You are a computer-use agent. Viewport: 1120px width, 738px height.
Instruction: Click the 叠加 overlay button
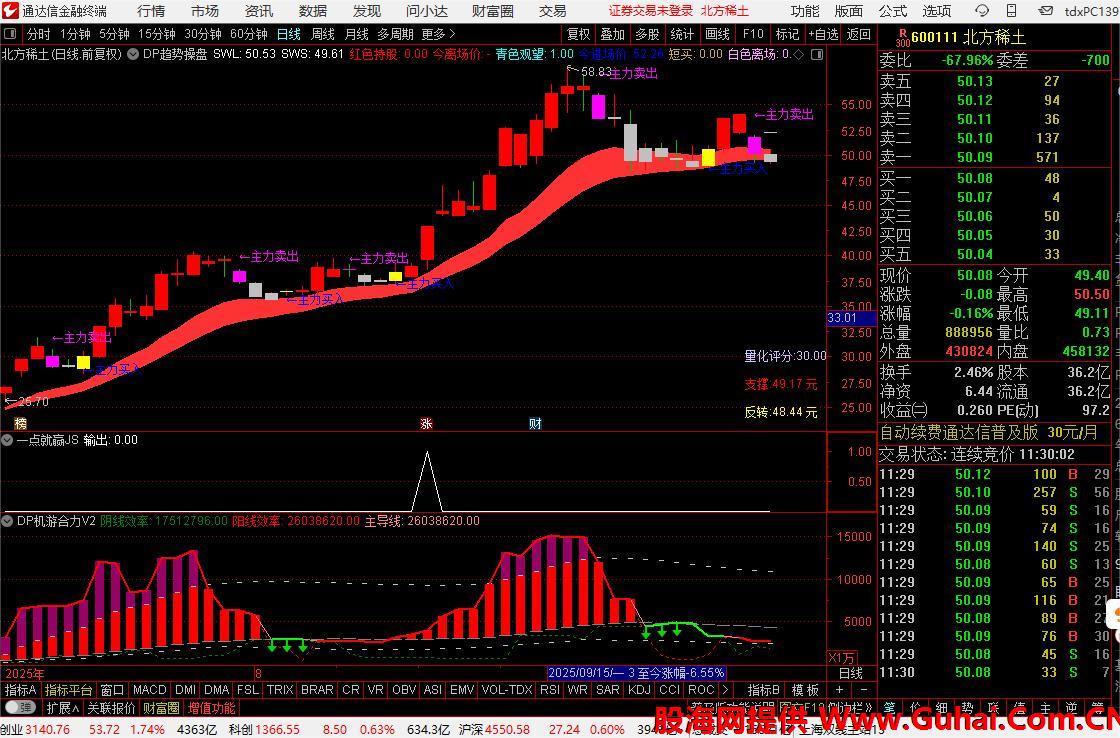coord(613,34)
